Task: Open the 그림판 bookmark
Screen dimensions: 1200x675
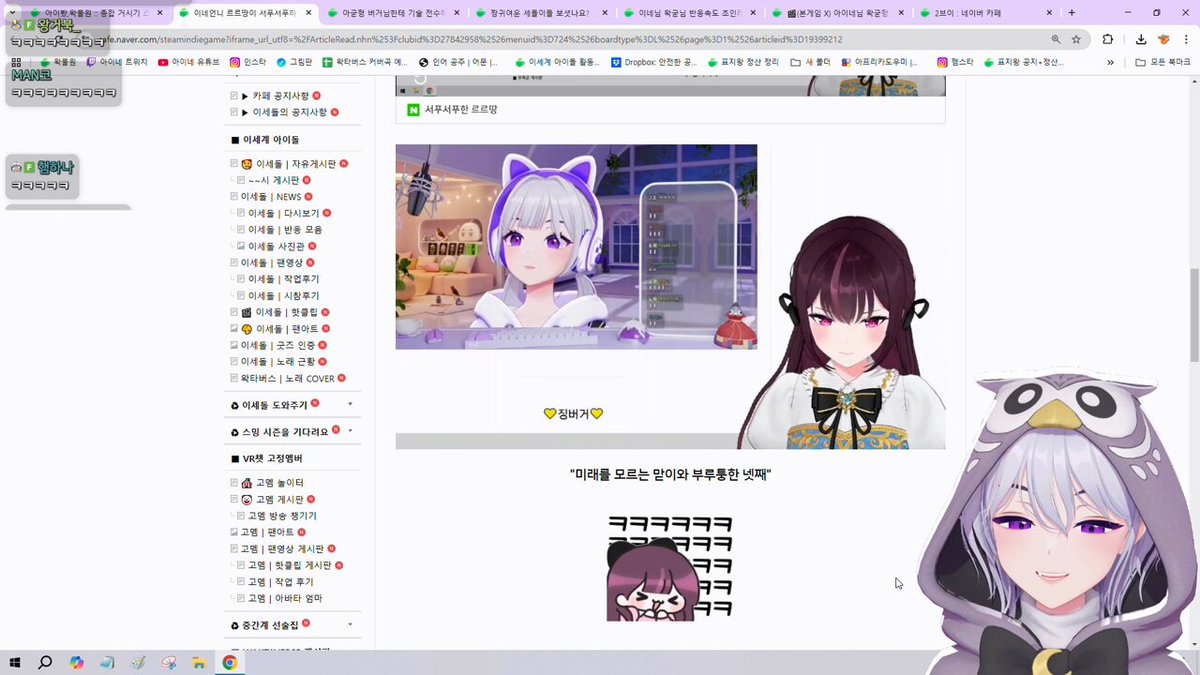Action: point(294,62)
